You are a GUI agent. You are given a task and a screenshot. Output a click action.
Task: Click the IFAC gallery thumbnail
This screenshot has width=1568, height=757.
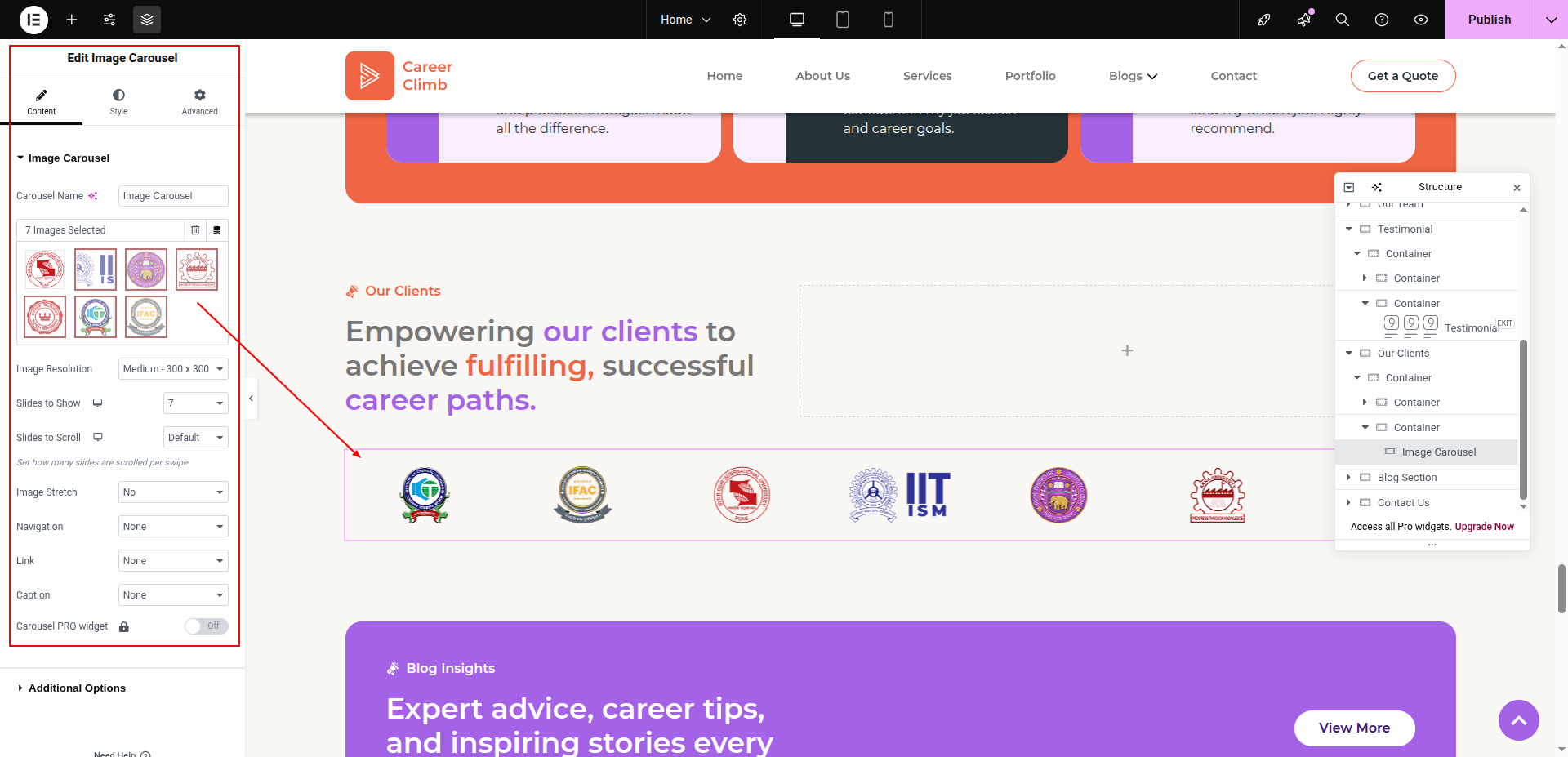click(146, 317)
